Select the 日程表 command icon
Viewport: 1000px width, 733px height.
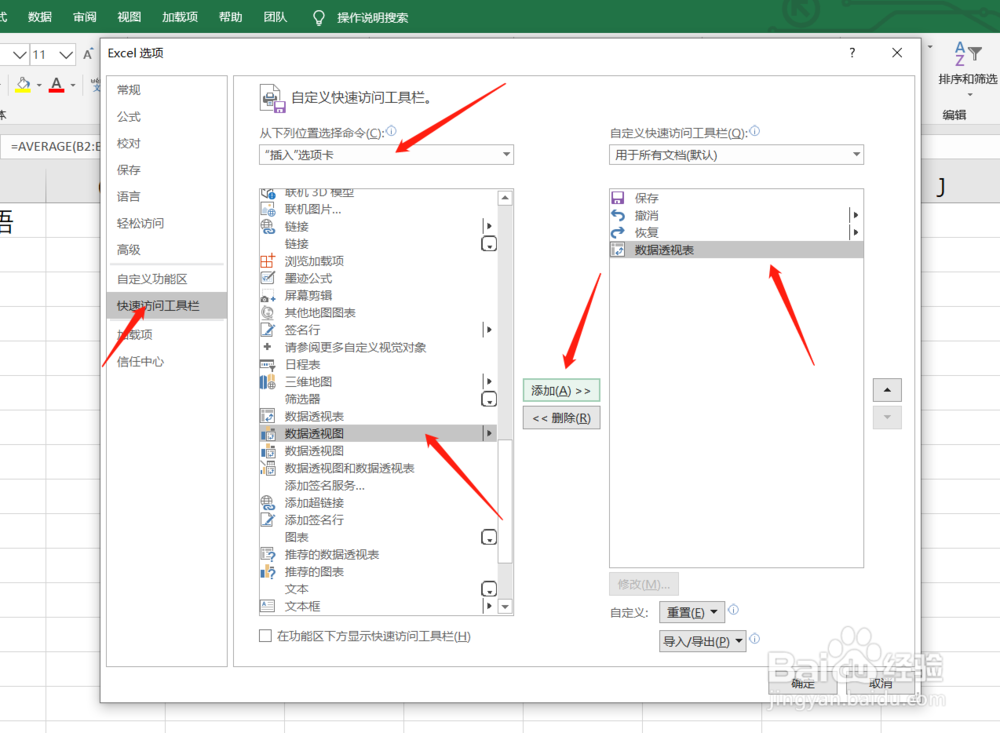(x=268, y=364)
